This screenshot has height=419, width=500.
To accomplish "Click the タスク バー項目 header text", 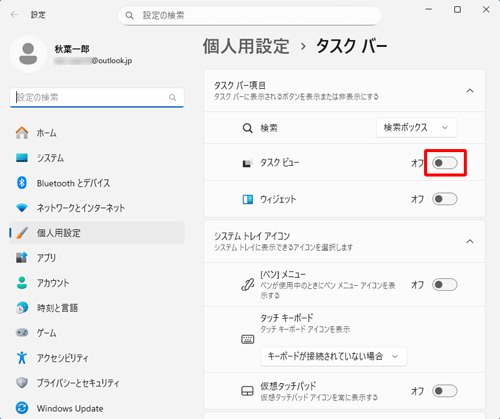I will click(240, 86).
